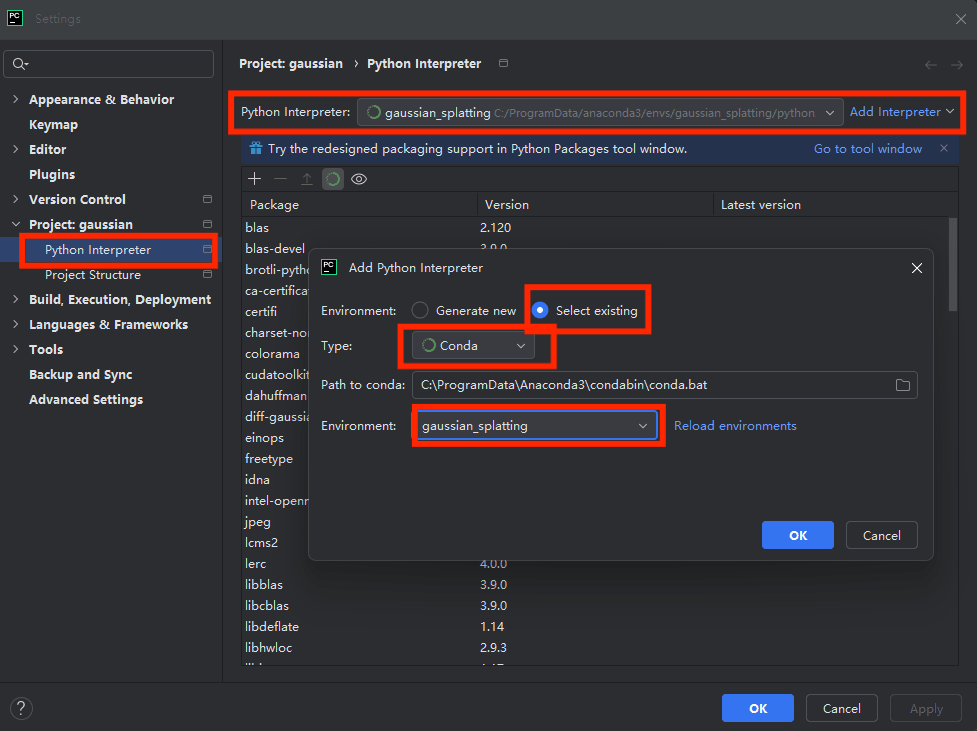Open the Plugins settings page
Image resolution: width=977 pixels, height=731 pixels.
pos(52,174)
